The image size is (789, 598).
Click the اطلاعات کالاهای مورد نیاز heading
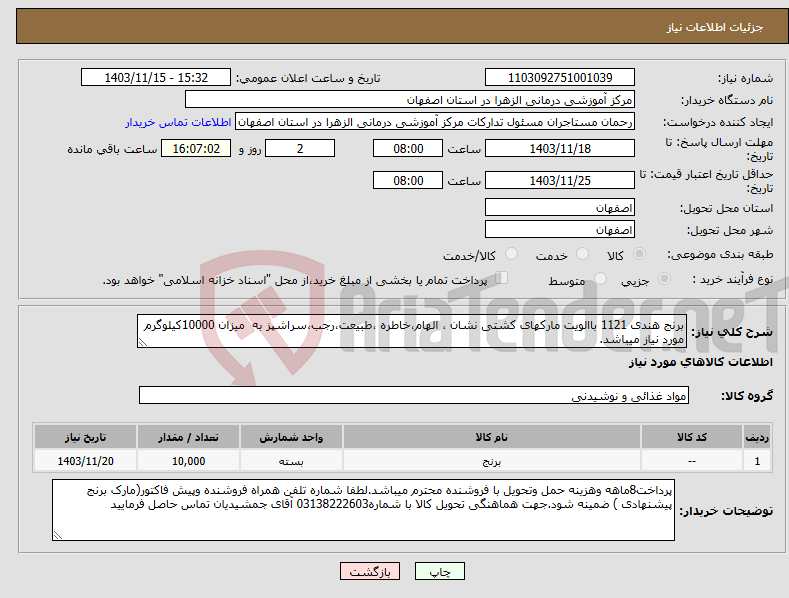[x=700, y=362]
